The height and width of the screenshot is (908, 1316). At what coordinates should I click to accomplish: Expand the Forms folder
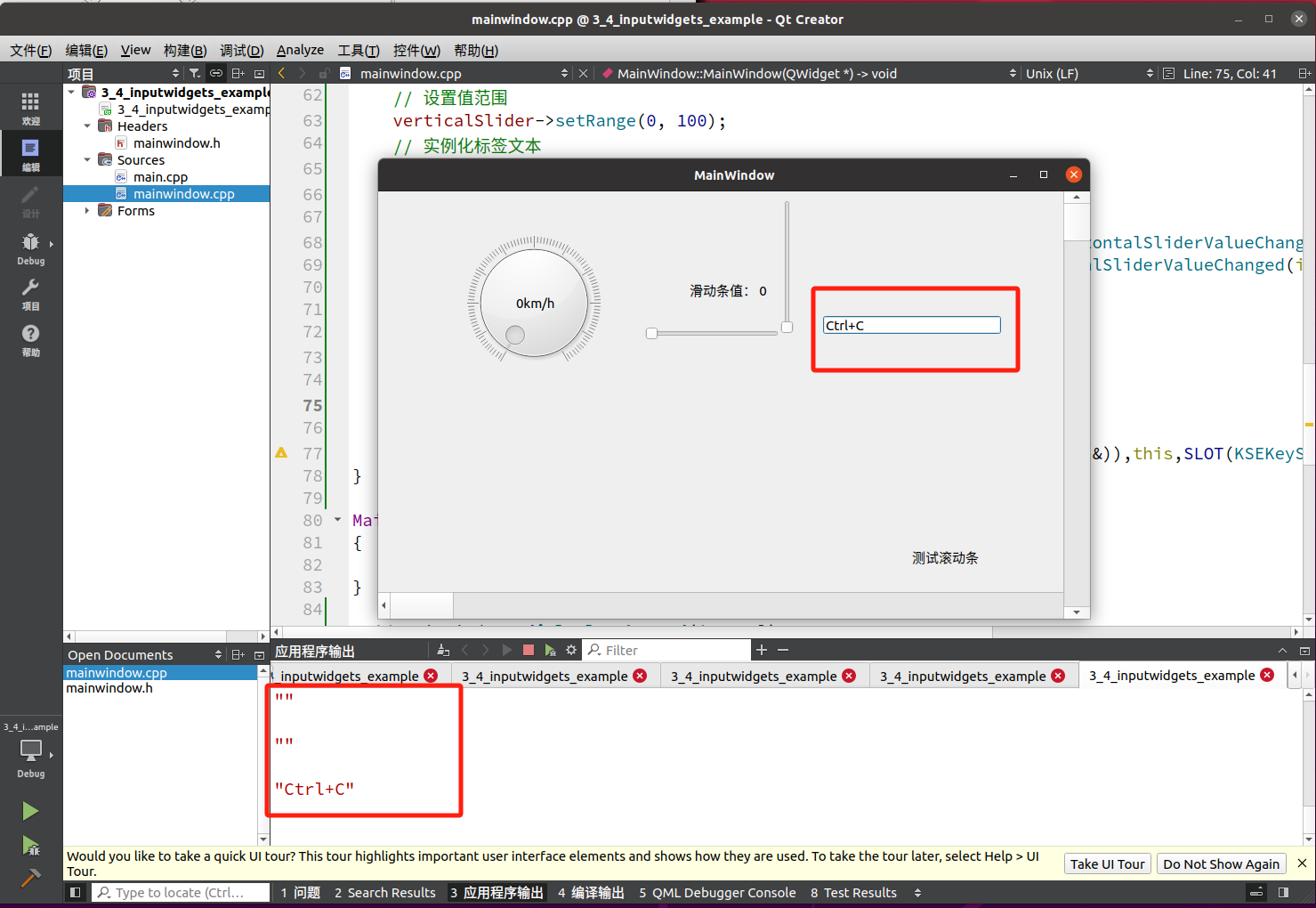87,211
